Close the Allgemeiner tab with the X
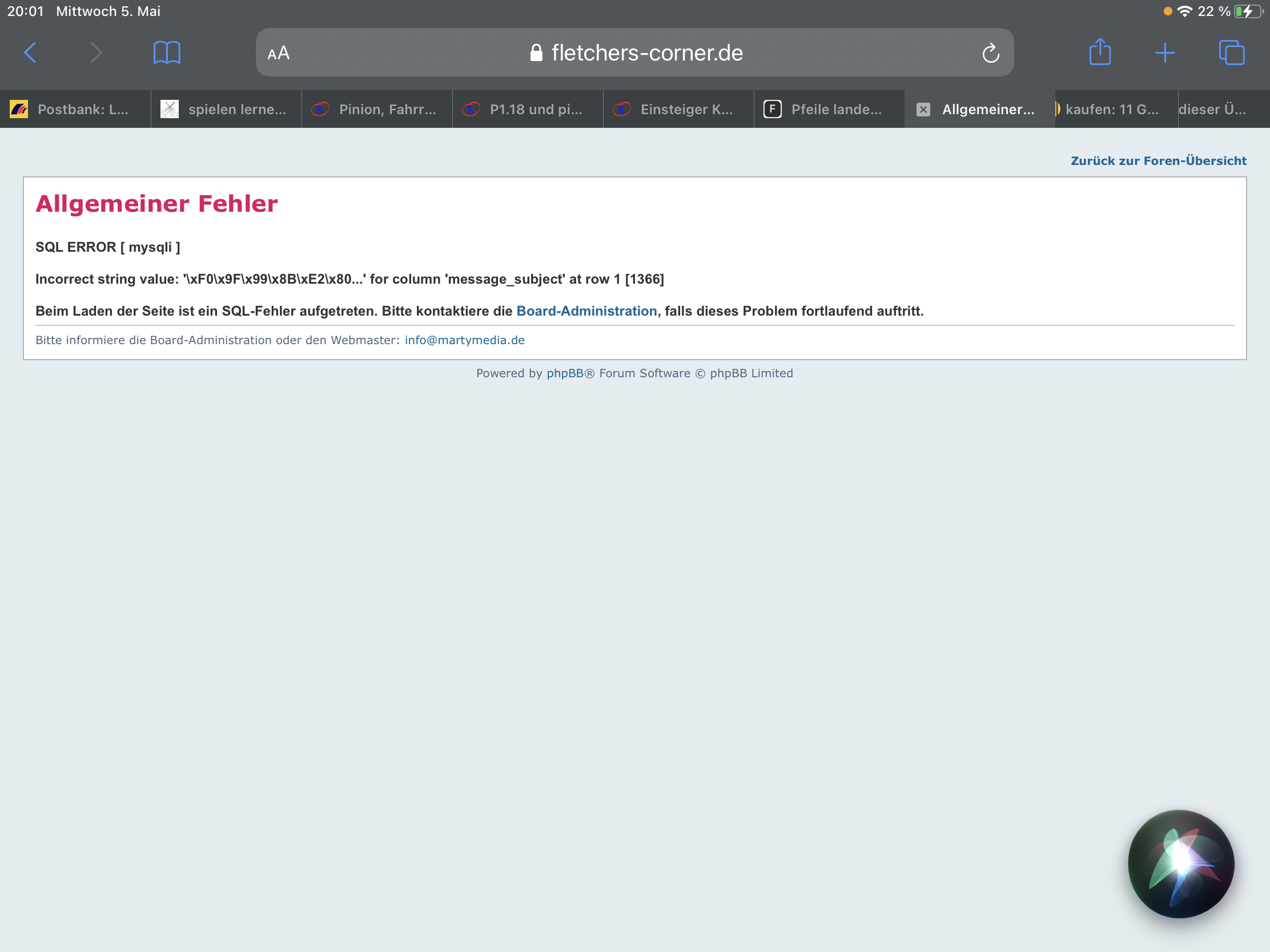 click(x=923, y=110)
